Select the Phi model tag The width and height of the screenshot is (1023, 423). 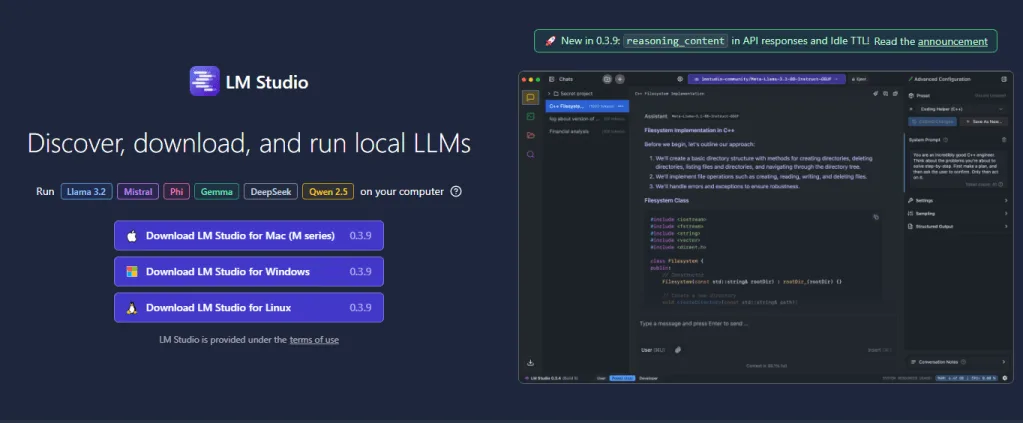(176, 192)
